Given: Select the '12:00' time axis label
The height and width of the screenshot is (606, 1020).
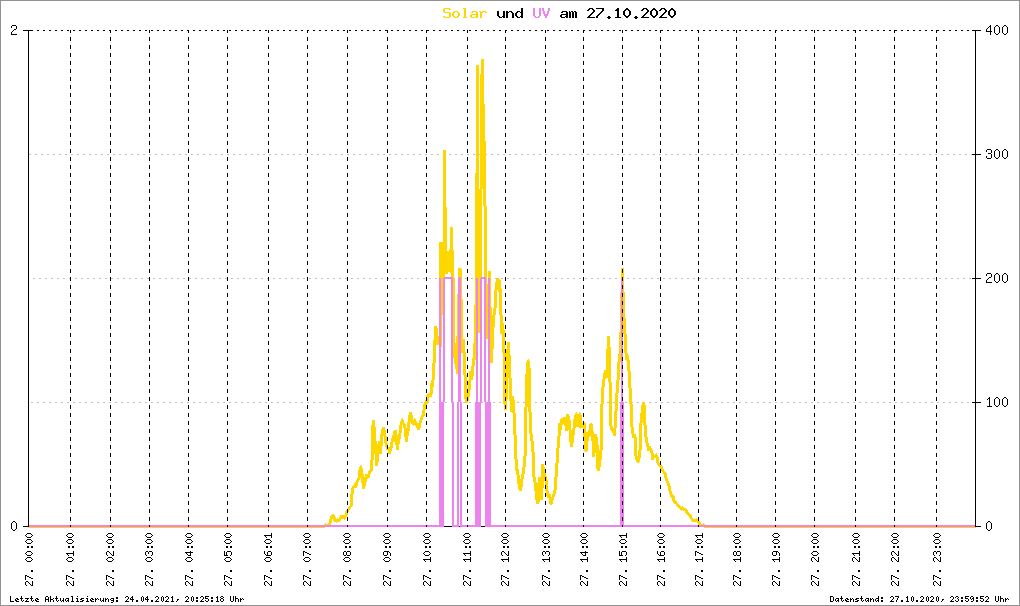Looking at the screenshot, I should (x=505, y=559).
